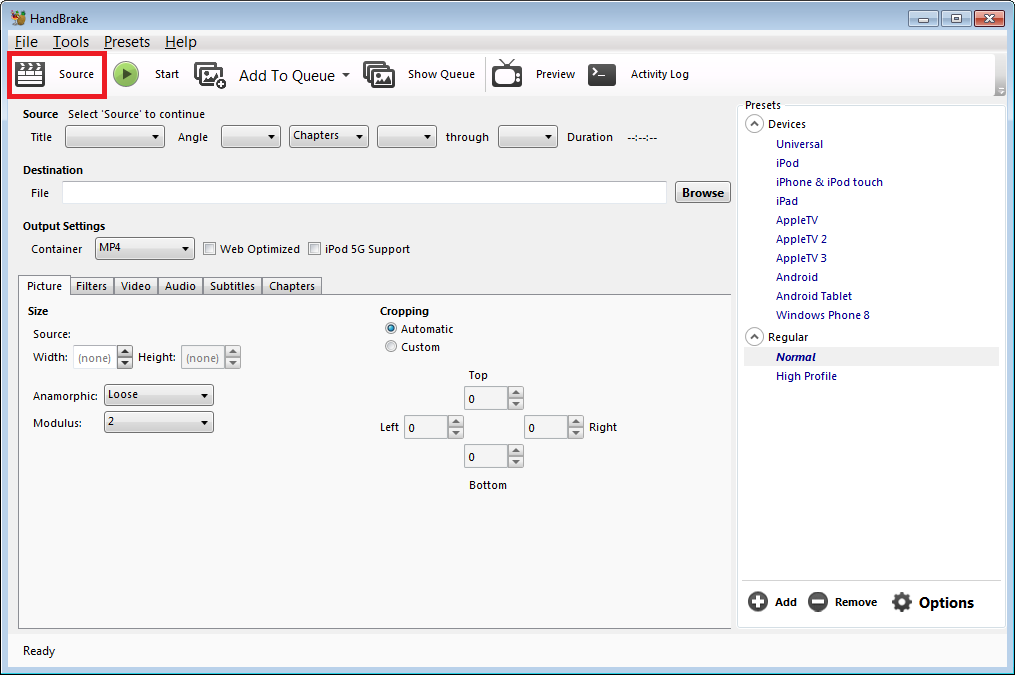
Task: Collapse the Regular presets group
Action: click(x=755, y=337)
